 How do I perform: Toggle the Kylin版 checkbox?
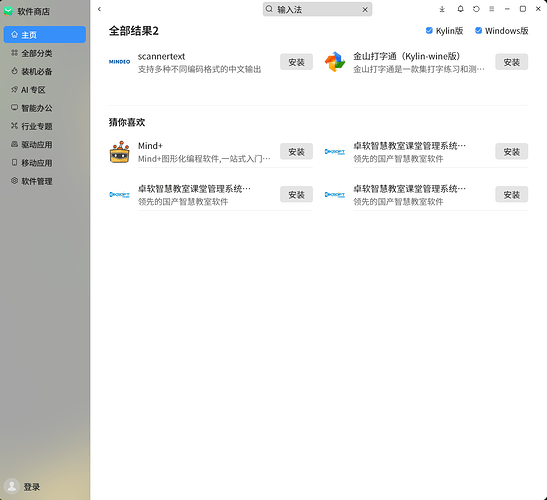[x=429, y=31]
